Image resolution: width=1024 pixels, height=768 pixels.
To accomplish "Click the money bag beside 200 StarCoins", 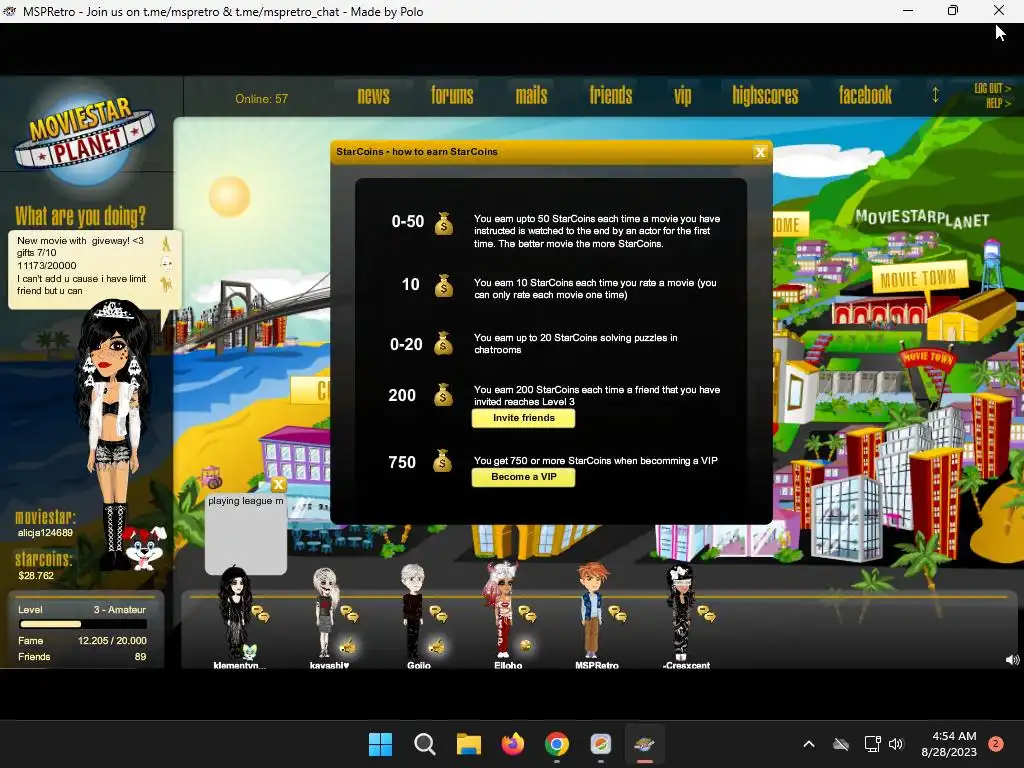I will (x=443, y=394).
